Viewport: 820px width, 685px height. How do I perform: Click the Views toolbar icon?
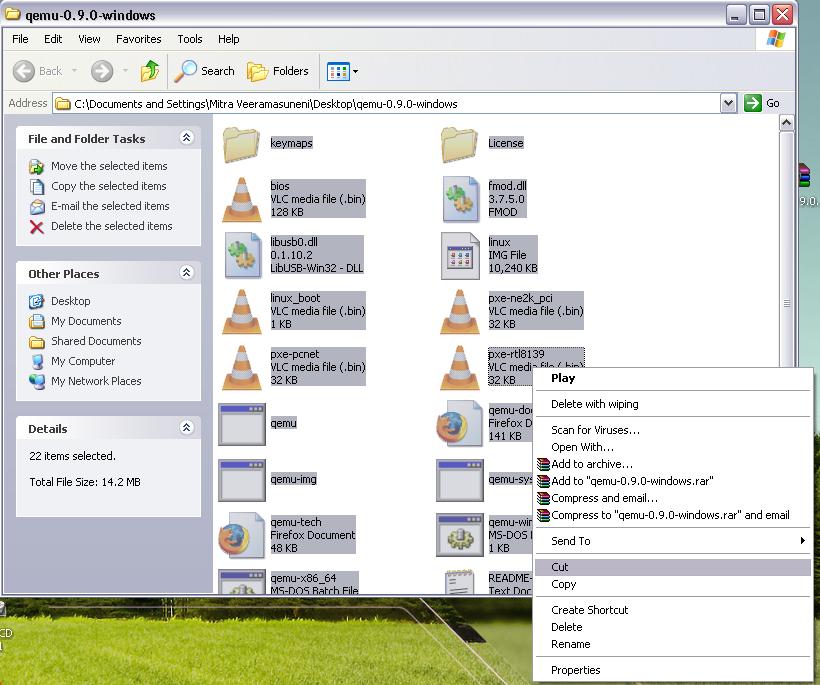[x=339, y=71]
